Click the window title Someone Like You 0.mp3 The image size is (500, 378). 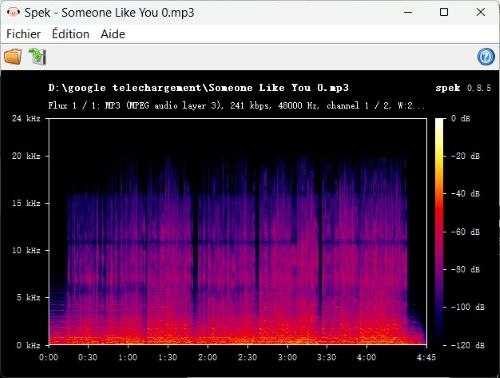coord(128,13)
